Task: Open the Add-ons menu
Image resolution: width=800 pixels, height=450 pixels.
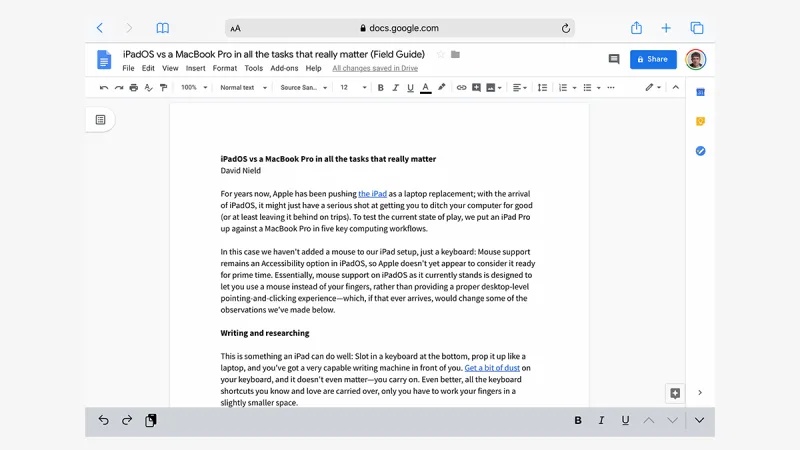Action: 284,68
